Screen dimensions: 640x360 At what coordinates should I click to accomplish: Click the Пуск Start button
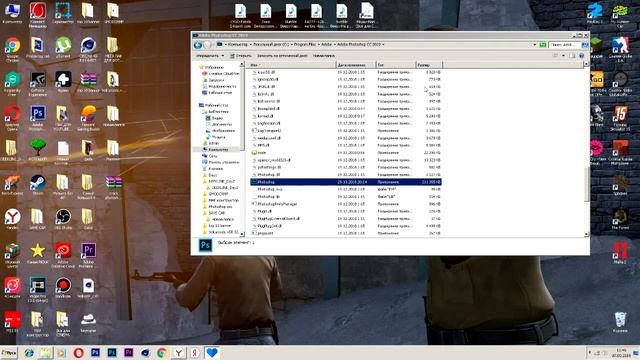pyautogui.click(x=9, y=353)
